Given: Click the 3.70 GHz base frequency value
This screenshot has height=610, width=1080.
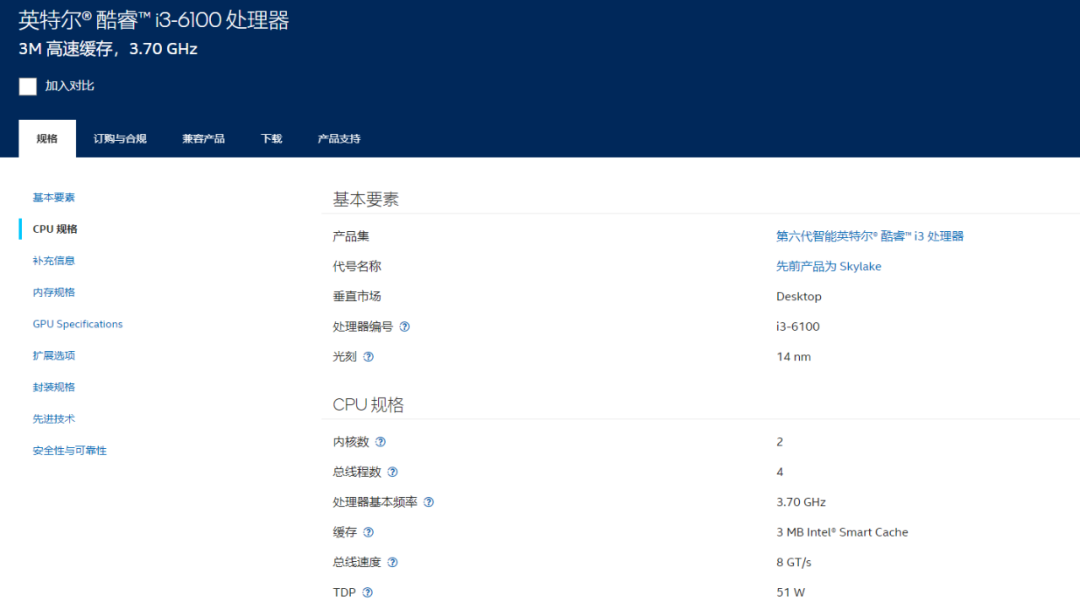Looking at the screenshot, I should tap(801, 503).
